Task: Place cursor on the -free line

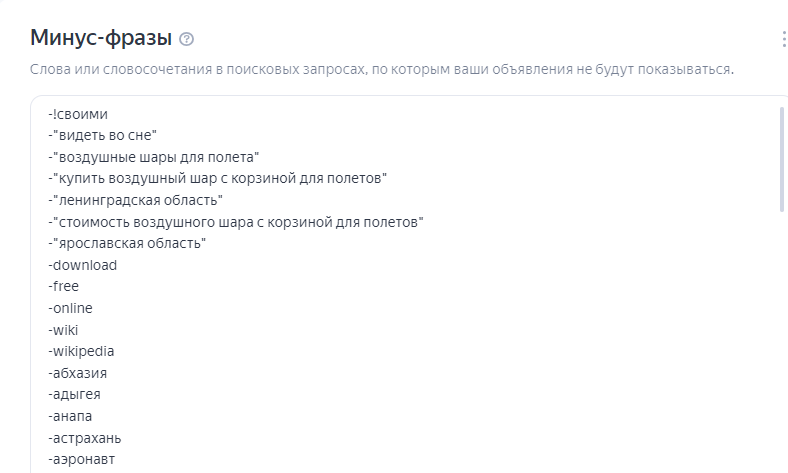Action: [x=63, y=286]
